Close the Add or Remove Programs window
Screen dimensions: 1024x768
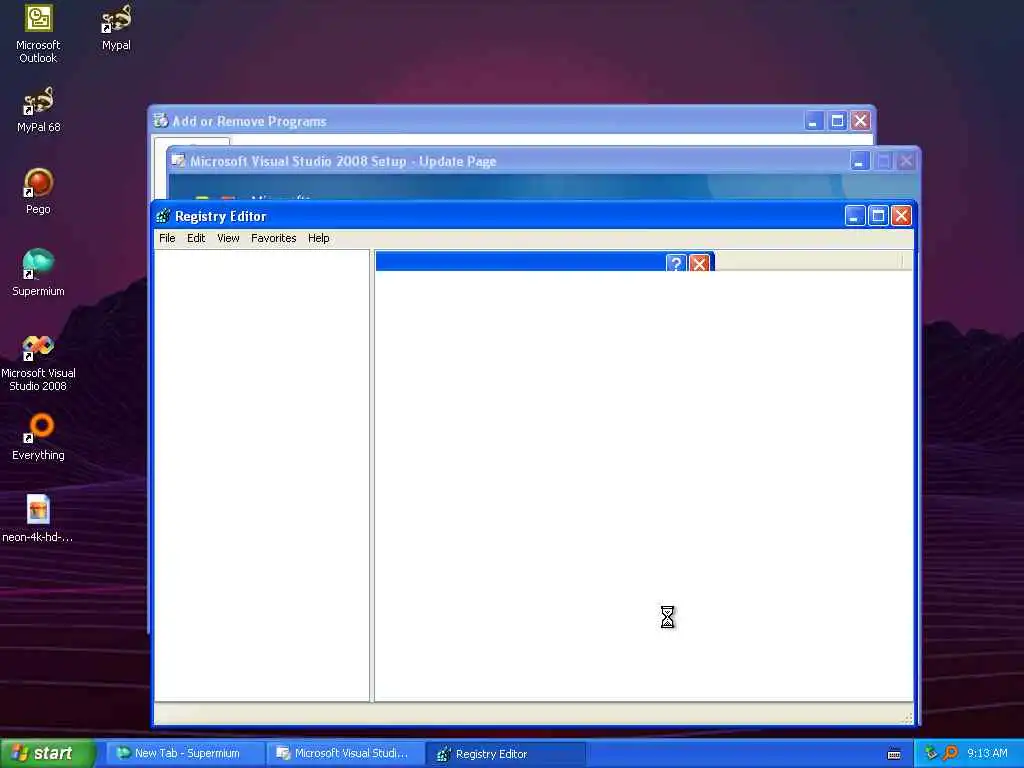point(861,121)
